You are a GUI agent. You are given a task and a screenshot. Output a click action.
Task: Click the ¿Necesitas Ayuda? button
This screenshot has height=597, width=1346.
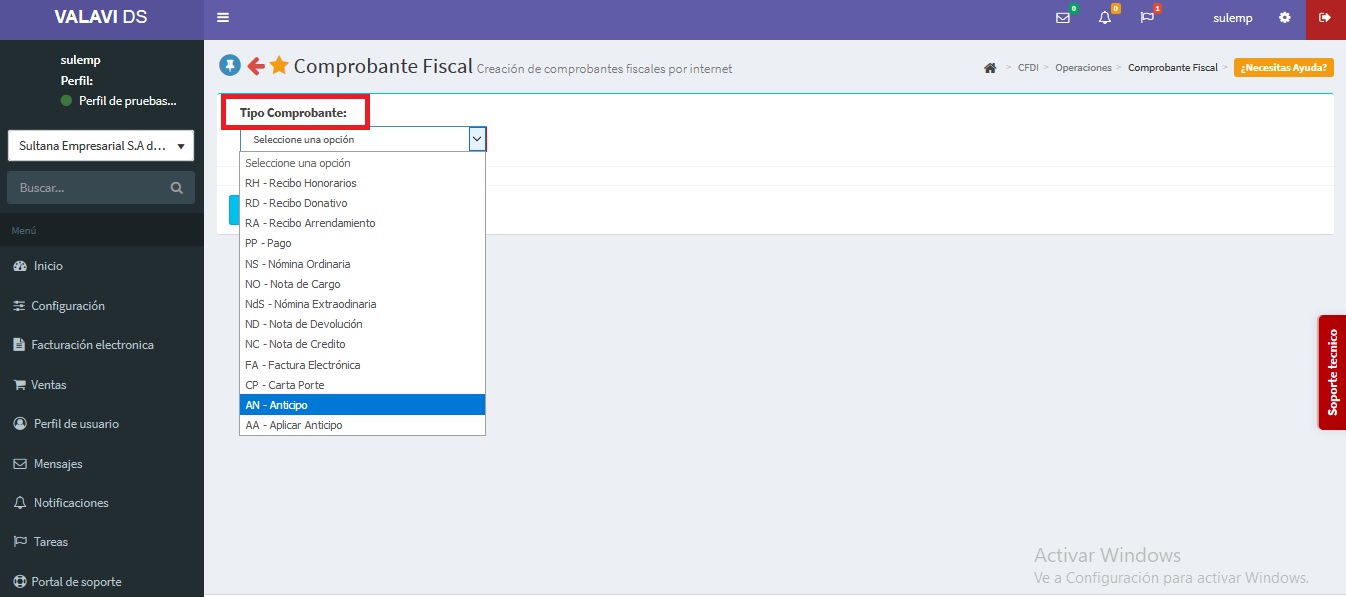1284,68
